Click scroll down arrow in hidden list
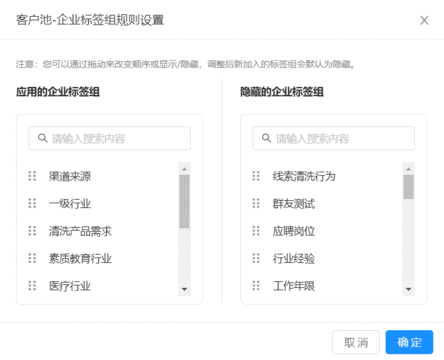444x360 pixels. click(x=408, y=289)
